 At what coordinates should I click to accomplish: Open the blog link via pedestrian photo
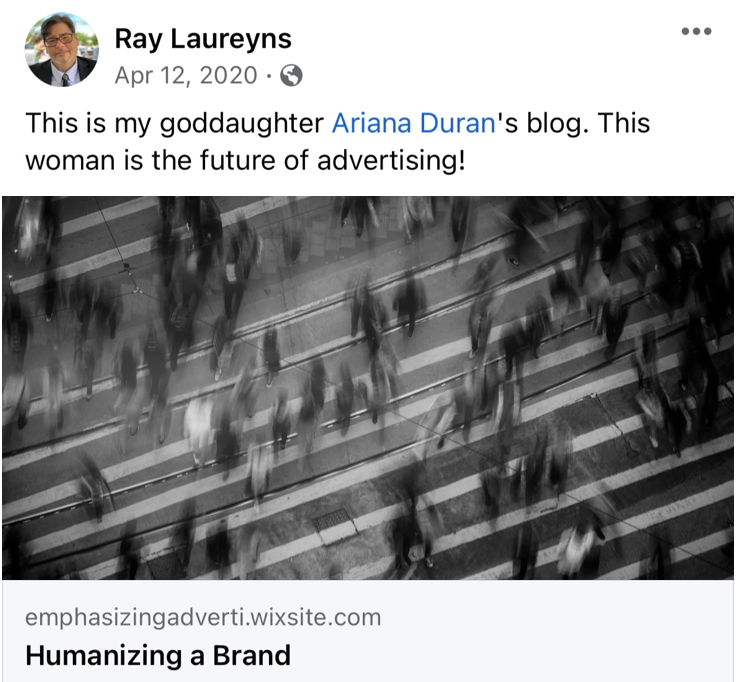click(x=368, y=388)
